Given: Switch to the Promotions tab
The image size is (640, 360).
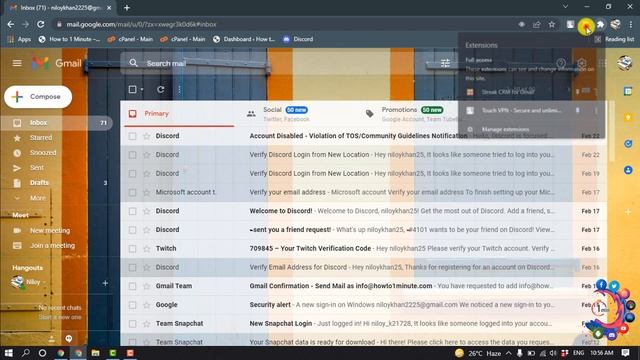Looking at the screenshot, I should click(412, 114).
